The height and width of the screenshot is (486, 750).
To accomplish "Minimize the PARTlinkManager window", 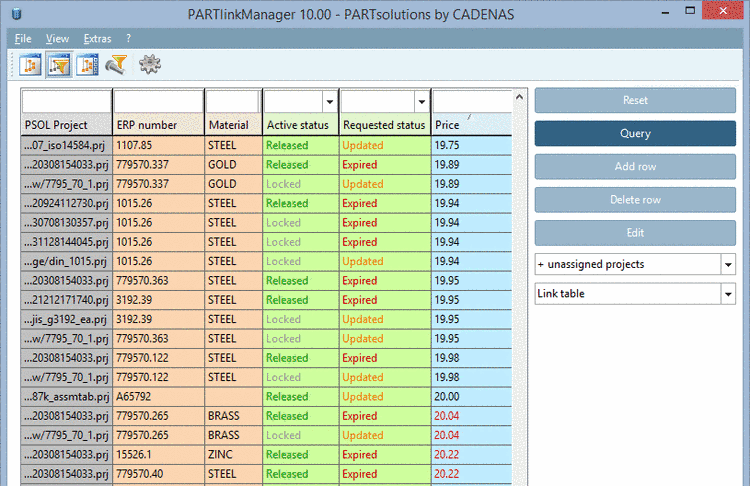I will (665, 12).
